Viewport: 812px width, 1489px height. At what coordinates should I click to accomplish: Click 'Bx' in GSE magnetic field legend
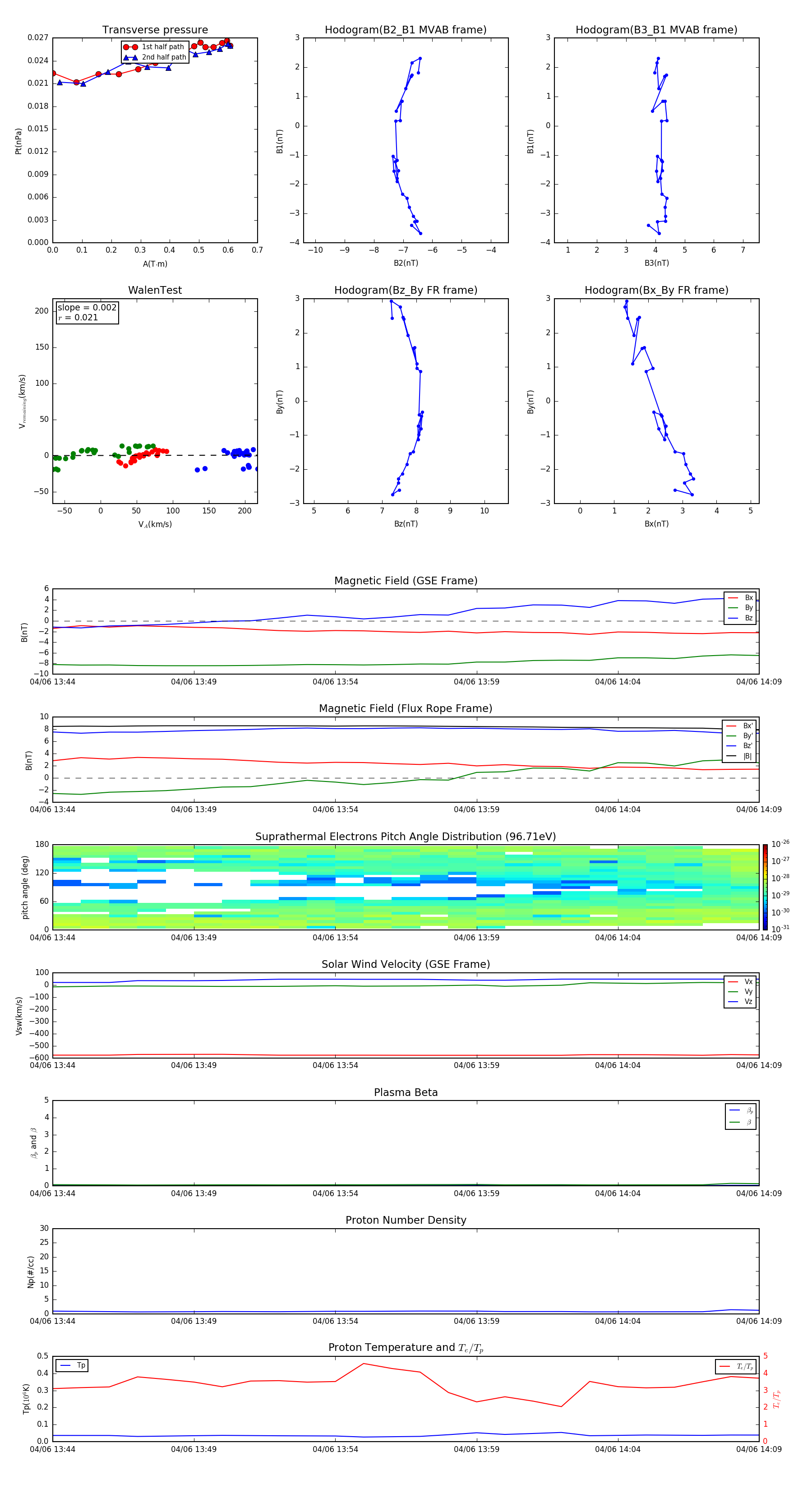(748, 598)
